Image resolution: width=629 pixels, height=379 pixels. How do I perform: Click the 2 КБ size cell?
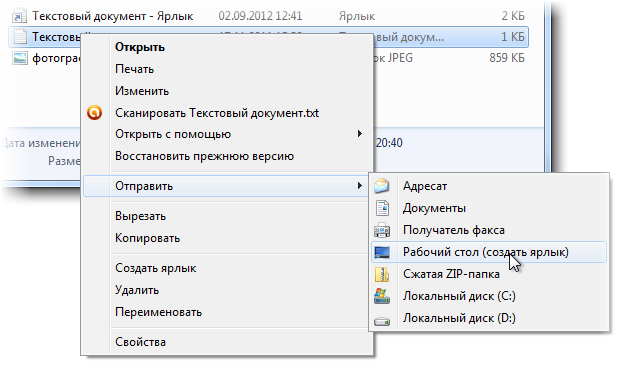[x=513, y=16]
